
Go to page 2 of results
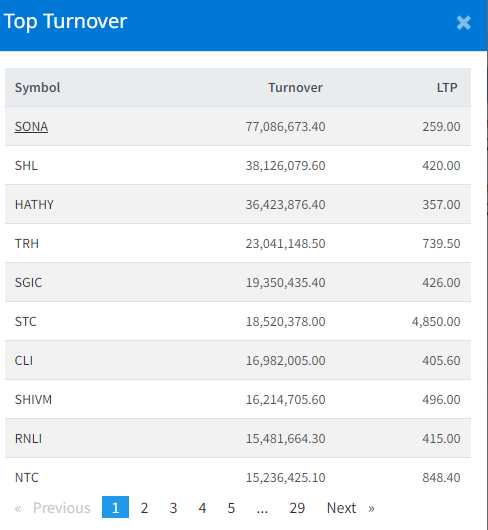pyautogui.click(x=144, y=507)
